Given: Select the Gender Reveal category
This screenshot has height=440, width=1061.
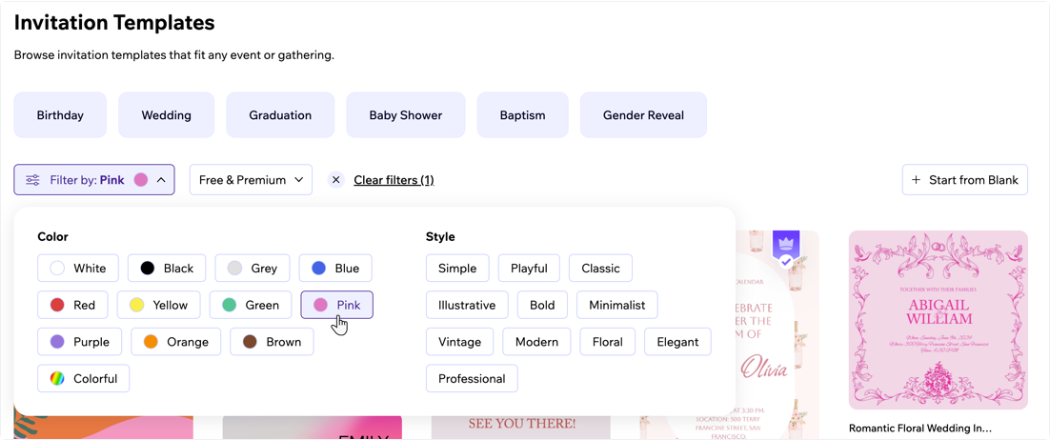Looking at the screenshot, I should tap(644, 115).
